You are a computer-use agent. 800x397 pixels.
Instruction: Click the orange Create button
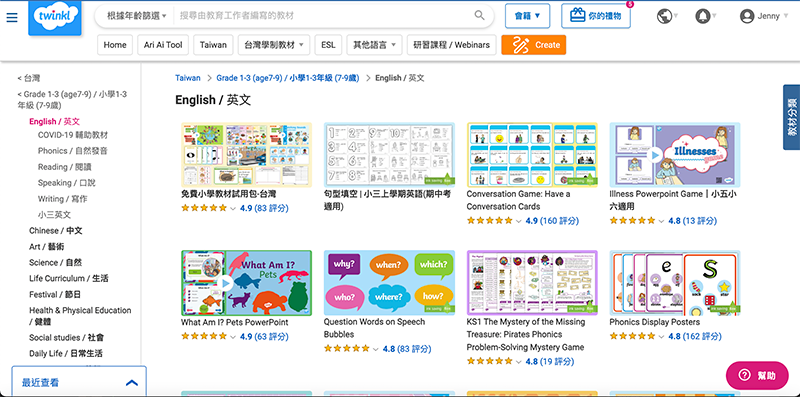534,45
